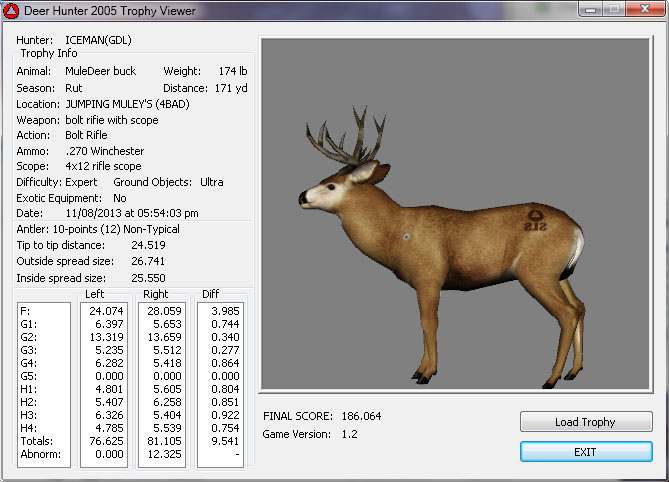This screenshot has height=482, width=669.
Task: Select the Right column measurements box
Action: 160,384
